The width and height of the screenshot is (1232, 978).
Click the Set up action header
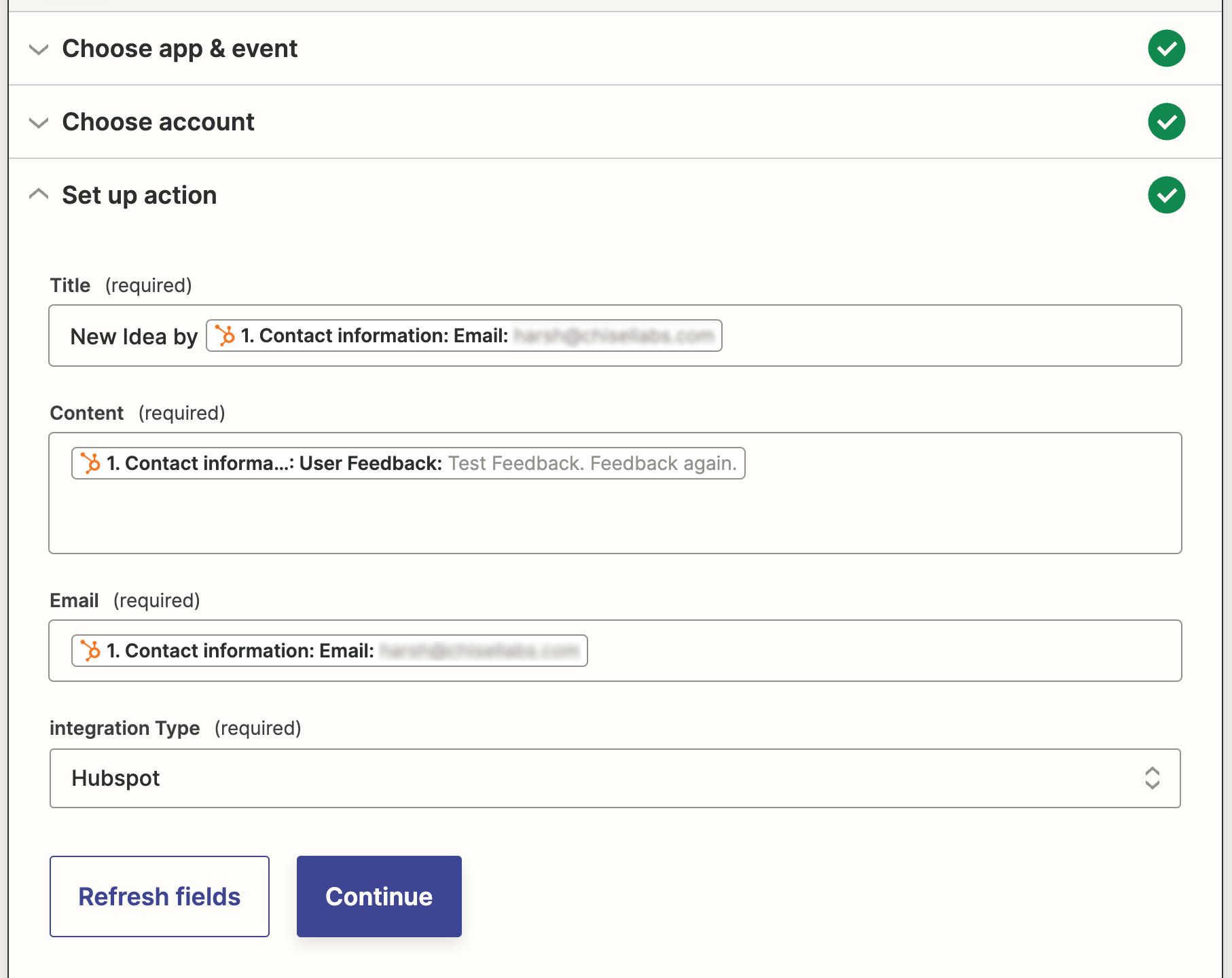[139, 195]
